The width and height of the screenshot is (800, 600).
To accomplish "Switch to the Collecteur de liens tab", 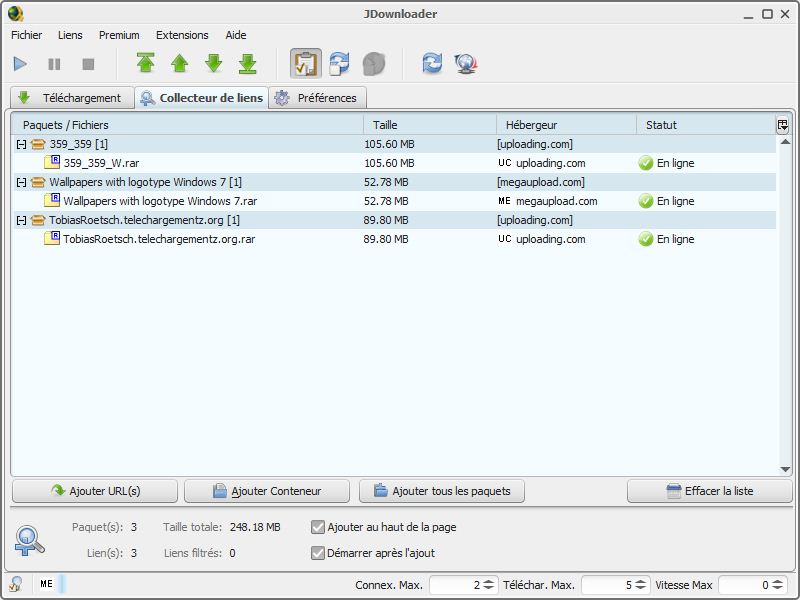I will (202, 98).
